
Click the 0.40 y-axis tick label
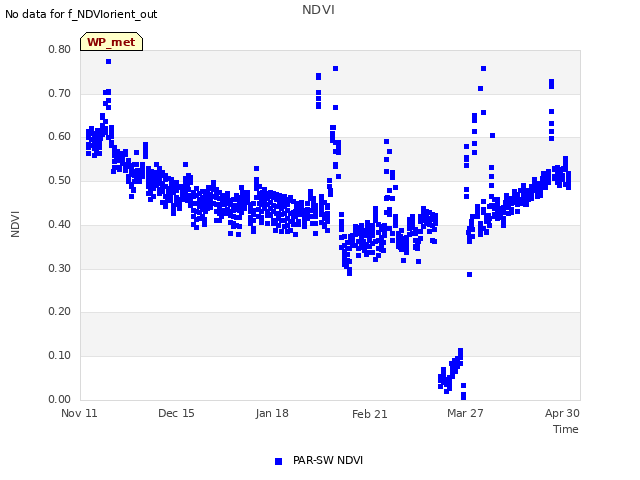[x=60, y=224]
